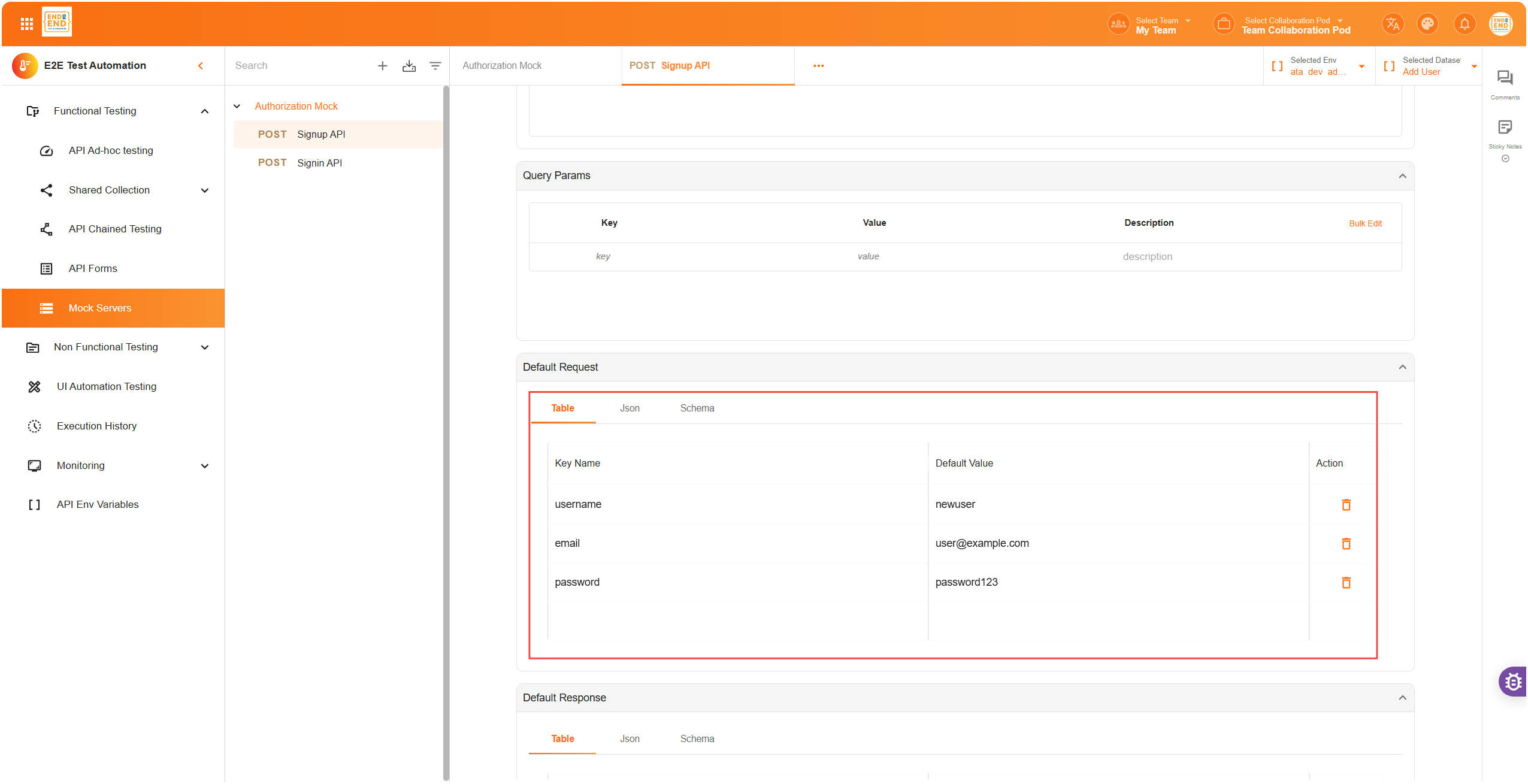Screen dimensions: 1528x784
Task: Open the filter icon in collection panel
Action: pyautogui.click(x=435, y=66)
